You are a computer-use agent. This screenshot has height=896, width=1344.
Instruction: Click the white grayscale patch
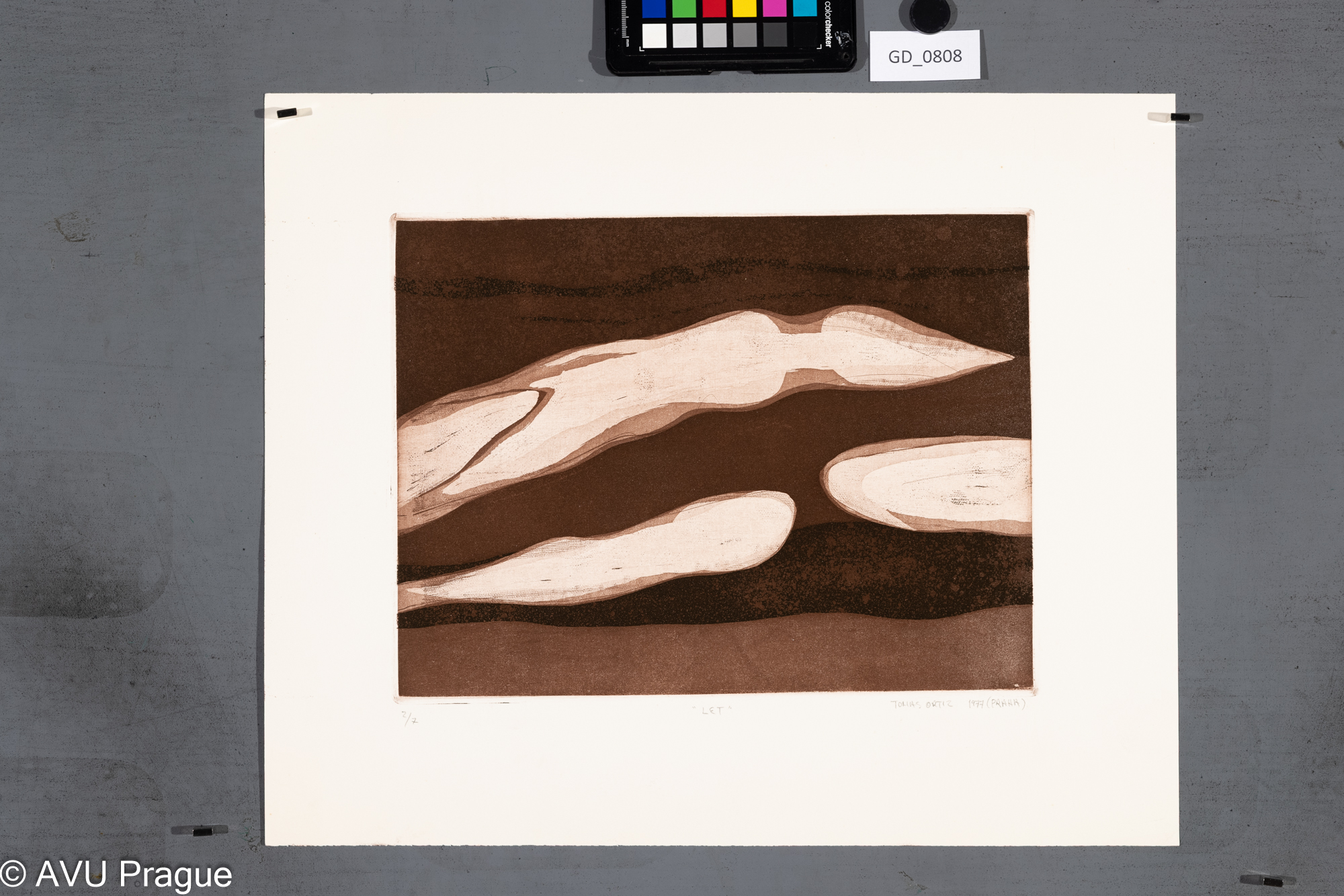click(654, 36)
